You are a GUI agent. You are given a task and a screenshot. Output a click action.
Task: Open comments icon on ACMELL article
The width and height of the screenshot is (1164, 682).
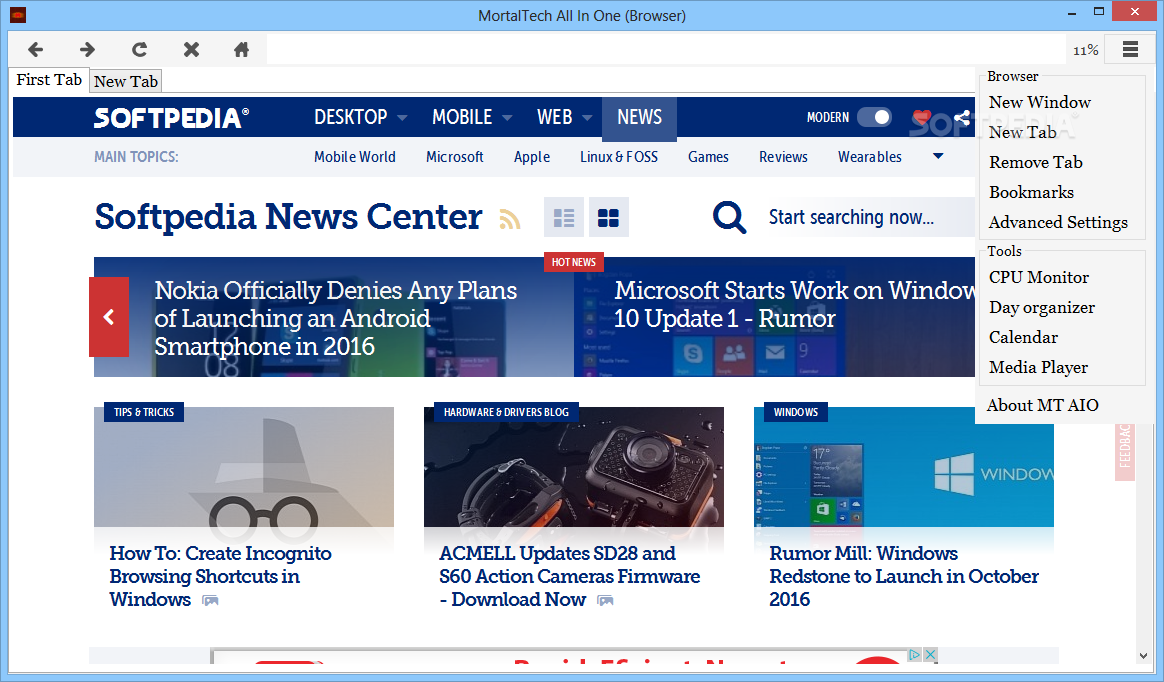pos(606,600)
